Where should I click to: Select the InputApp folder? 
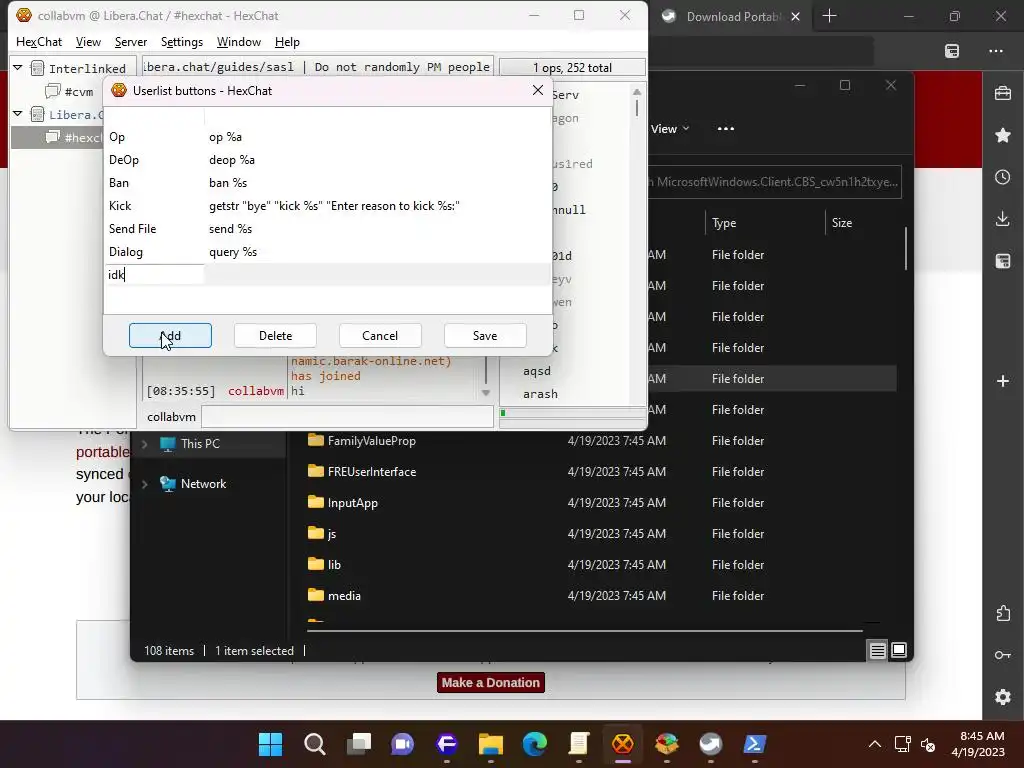click(x=353, y=503)
